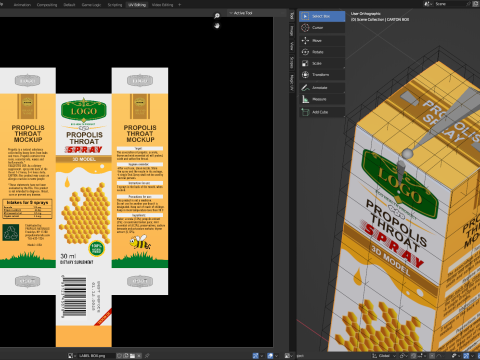Viewport: 480px width, 360px height.
Task: Open the Scopes sidebar tab
Action: [292, 63]
